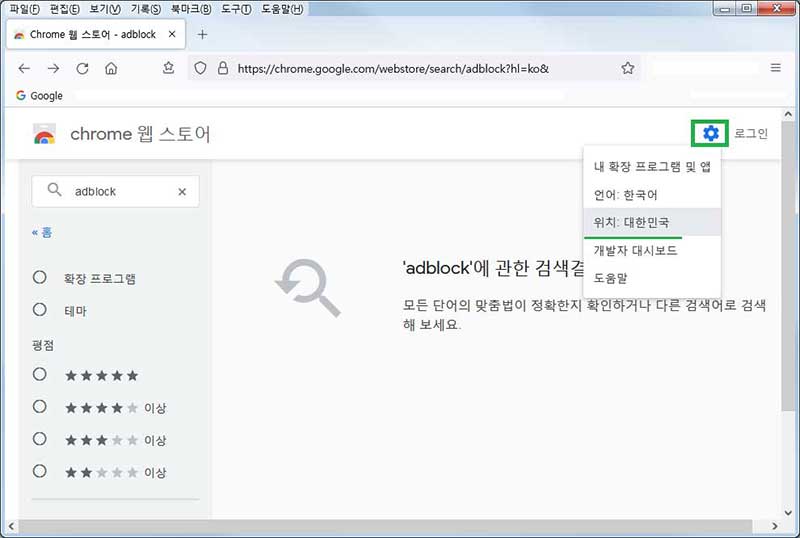Reload the current page
This screenshot has width=800, height=538.
click(82, 68)
